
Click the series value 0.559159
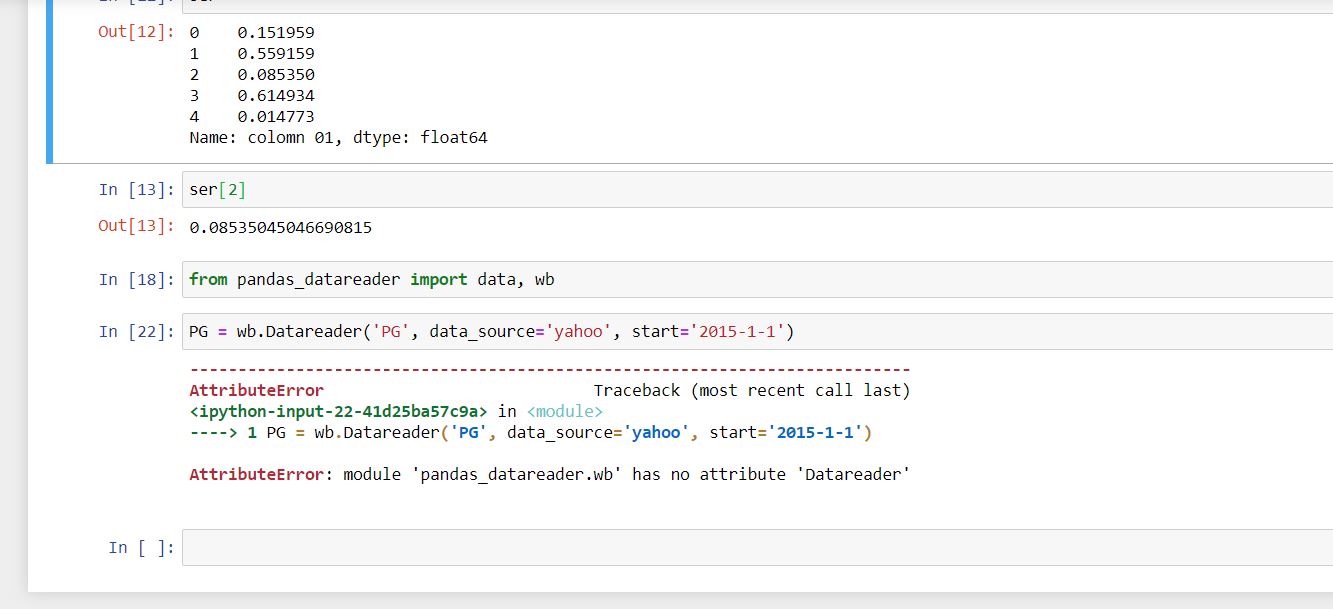[276, 53]
